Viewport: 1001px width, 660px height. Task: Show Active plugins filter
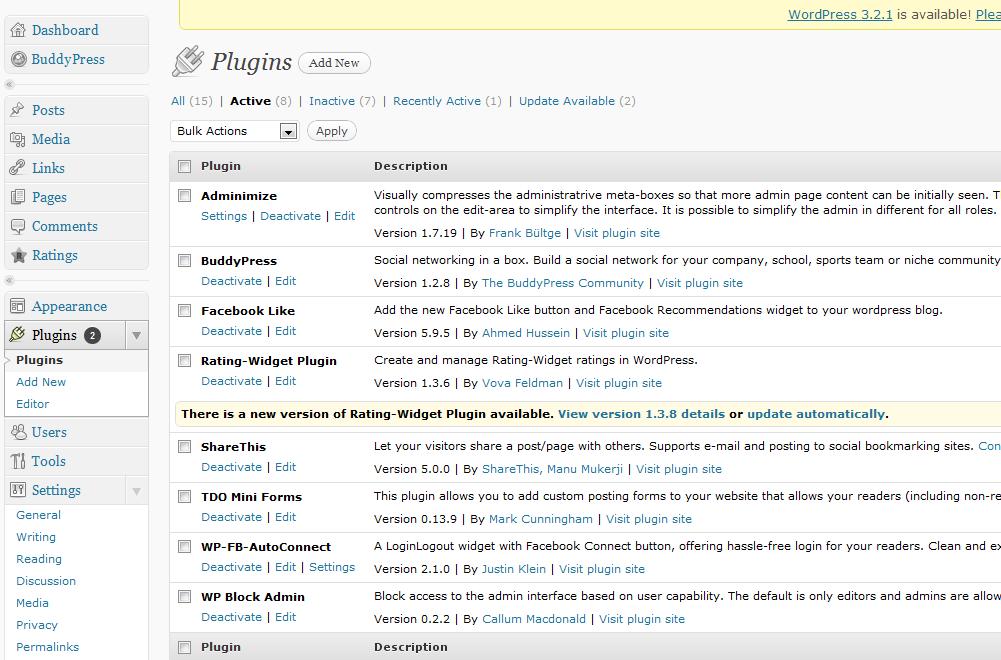click(250, 101)
